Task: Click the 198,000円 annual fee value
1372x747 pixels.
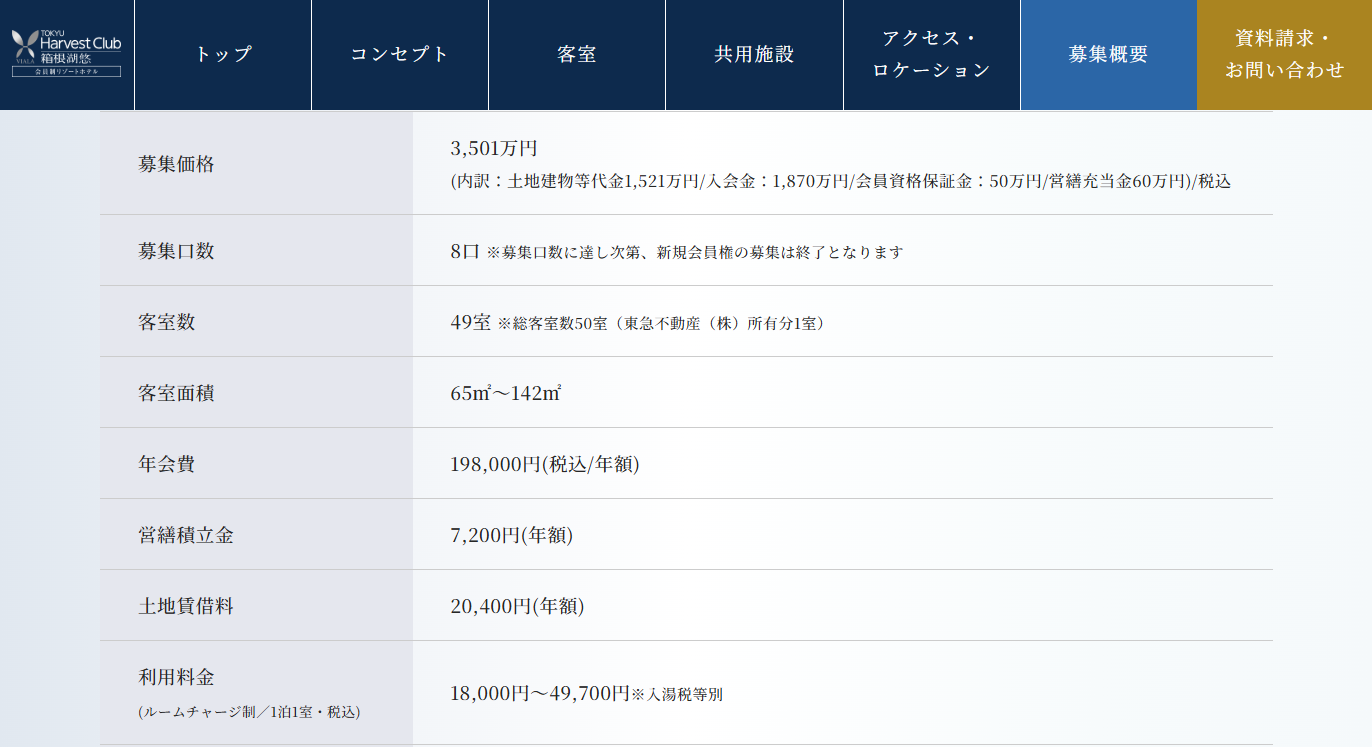Action: click(x=544, y=464)
